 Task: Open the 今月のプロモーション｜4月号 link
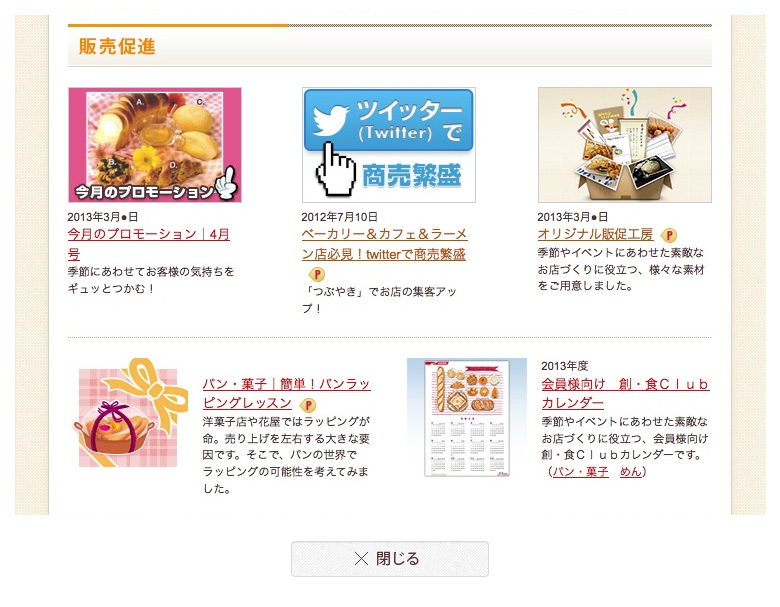[148, 244]
